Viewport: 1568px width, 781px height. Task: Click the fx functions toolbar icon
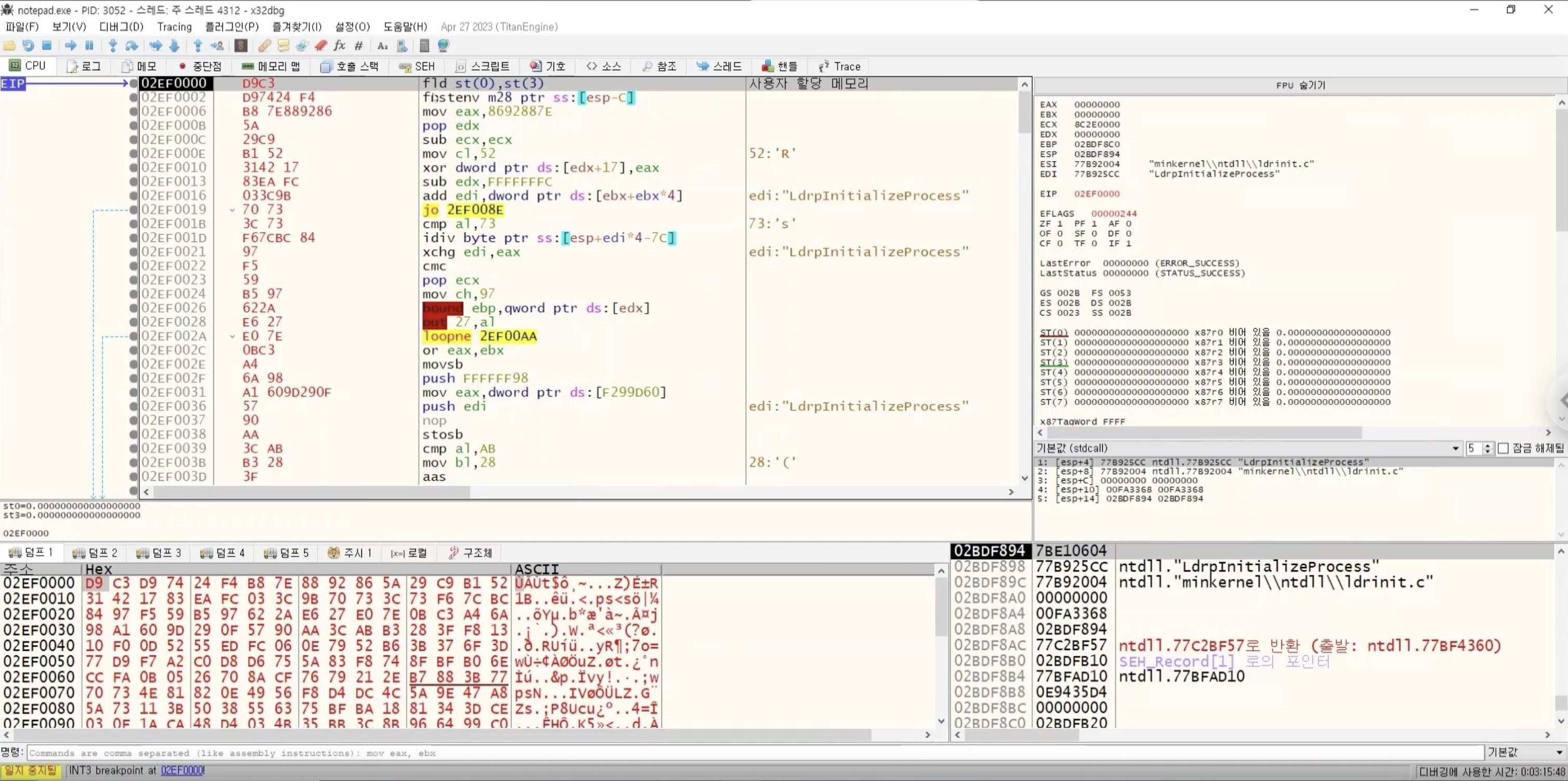tap(340, 46)
